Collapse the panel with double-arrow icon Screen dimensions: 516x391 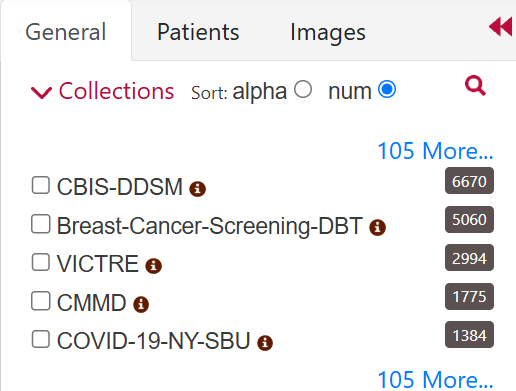[x=500, y=26]
